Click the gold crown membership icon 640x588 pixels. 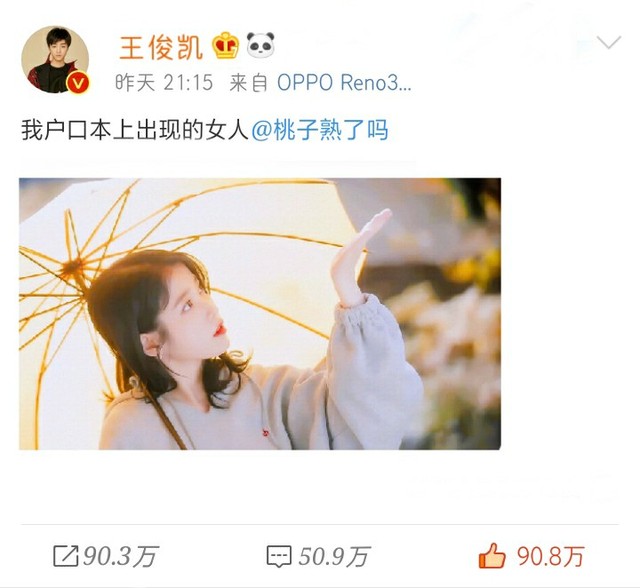coord(226,45)
